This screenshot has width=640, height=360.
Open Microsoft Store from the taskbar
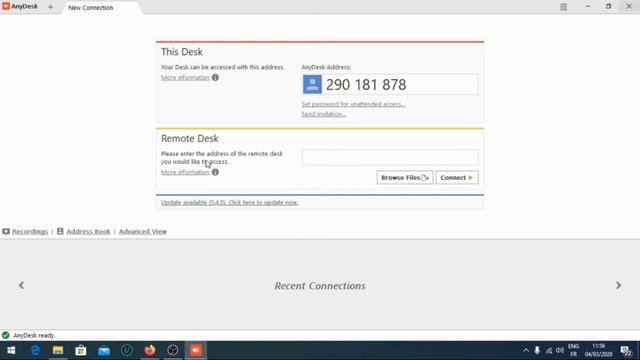(x=81, y=351)
